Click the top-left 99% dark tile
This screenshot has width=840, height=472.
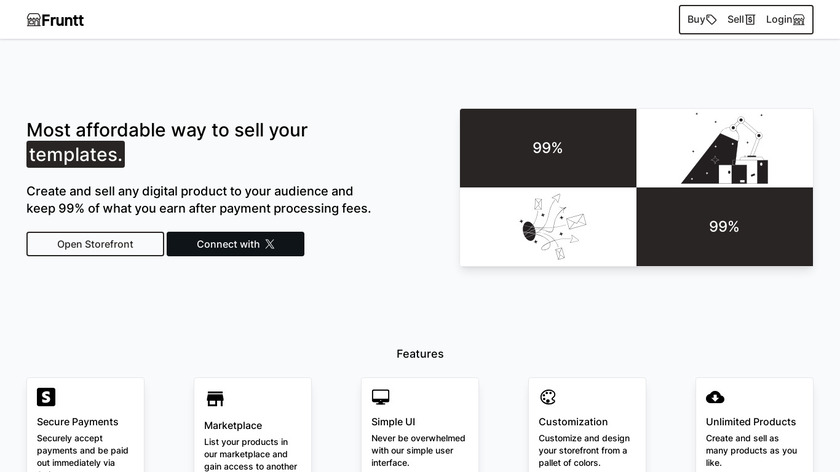coord(548,148)
